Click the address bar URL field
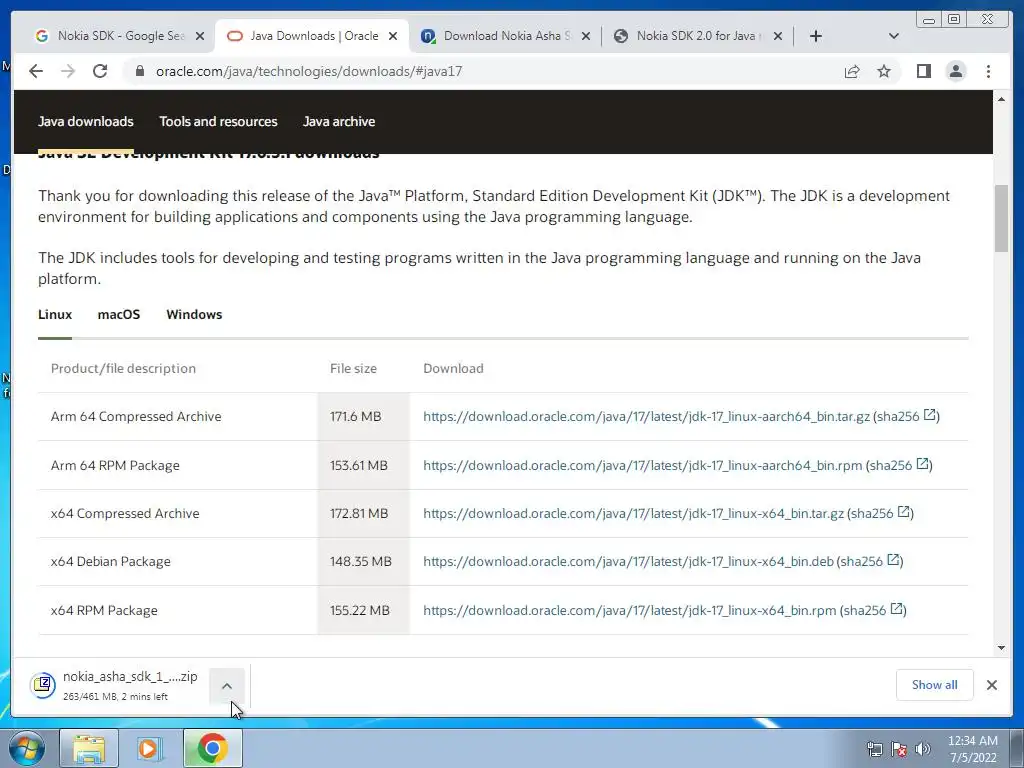 [x=483, y=71]
